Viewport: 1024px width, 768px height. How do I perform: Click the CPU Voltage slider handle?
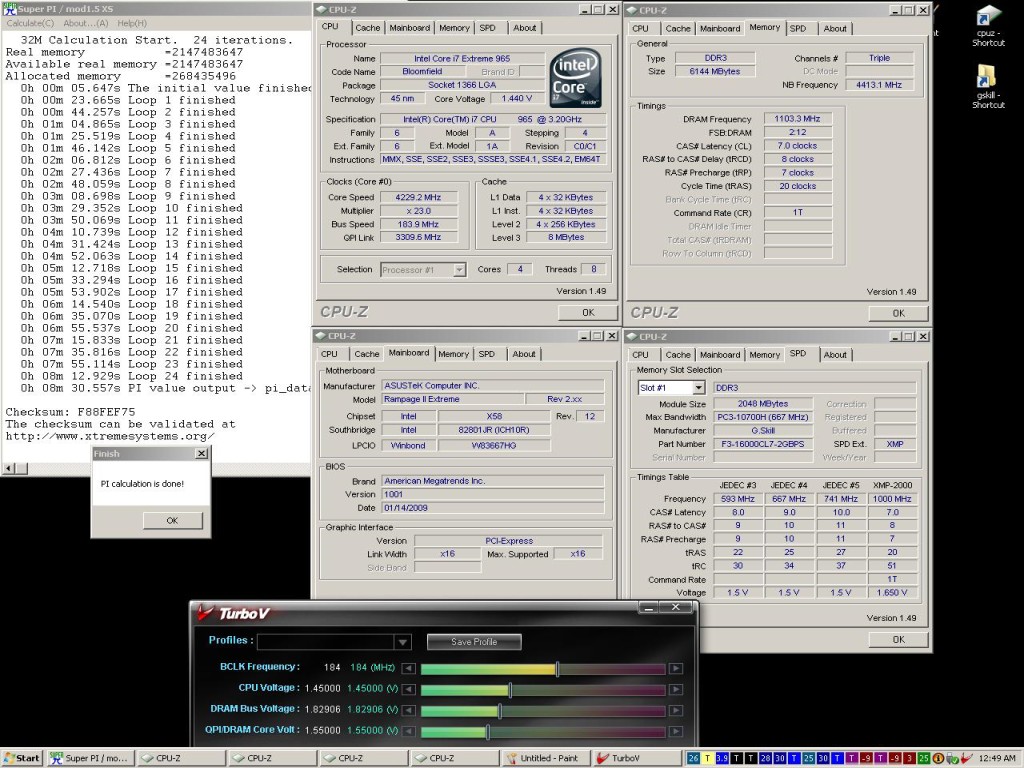[x=510, y=689]
